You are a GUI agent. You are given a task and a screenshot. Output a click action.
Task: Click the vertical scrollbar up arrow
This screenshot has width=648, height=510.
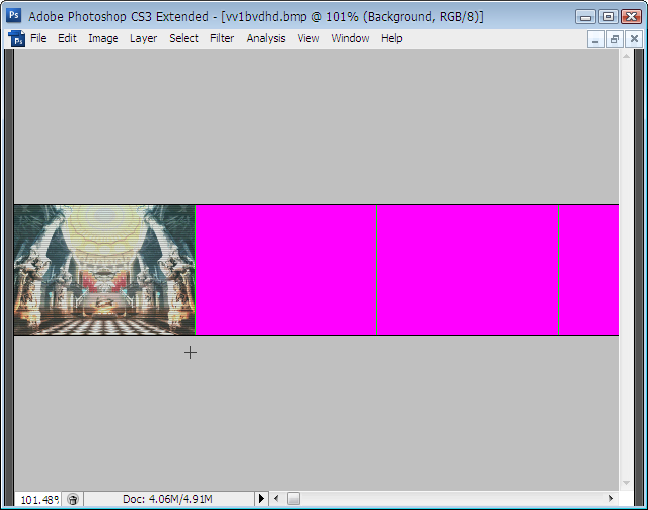627,56
